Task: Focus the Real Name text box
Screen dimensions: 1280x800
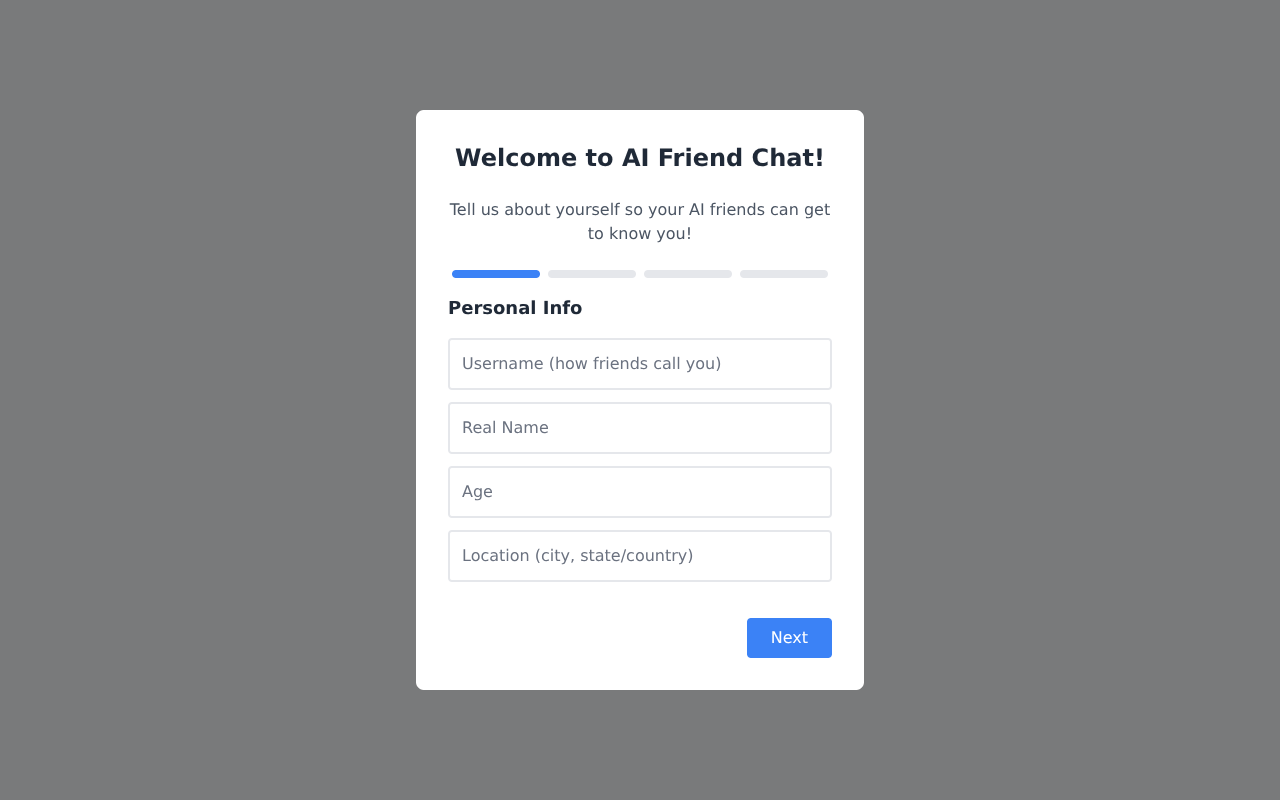Action: (x=640, y=428)
